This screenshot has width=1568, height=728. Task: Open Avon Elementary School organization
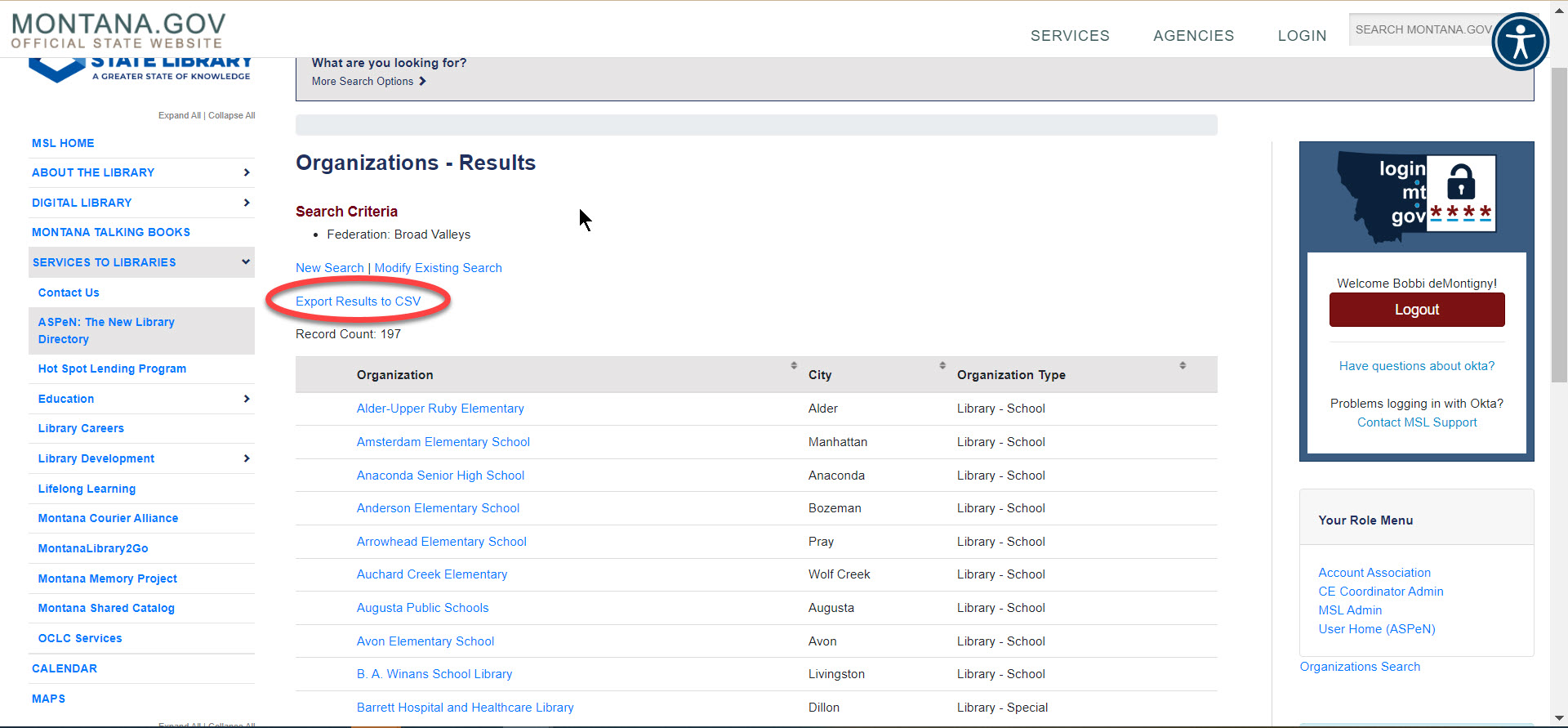pyautogui.click(x=425, y=641)
